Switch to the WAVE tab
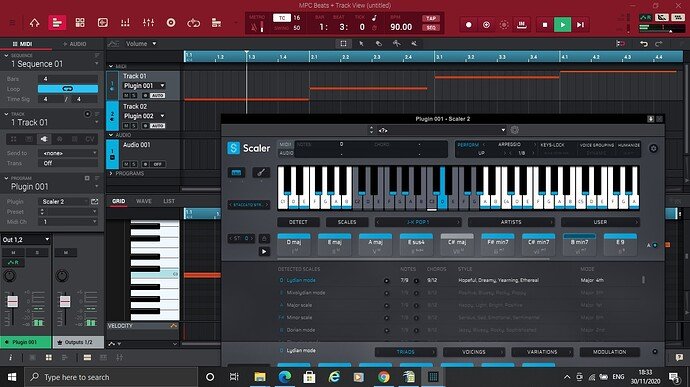Viewport: 690px width, 387px height. pos(143,201)
